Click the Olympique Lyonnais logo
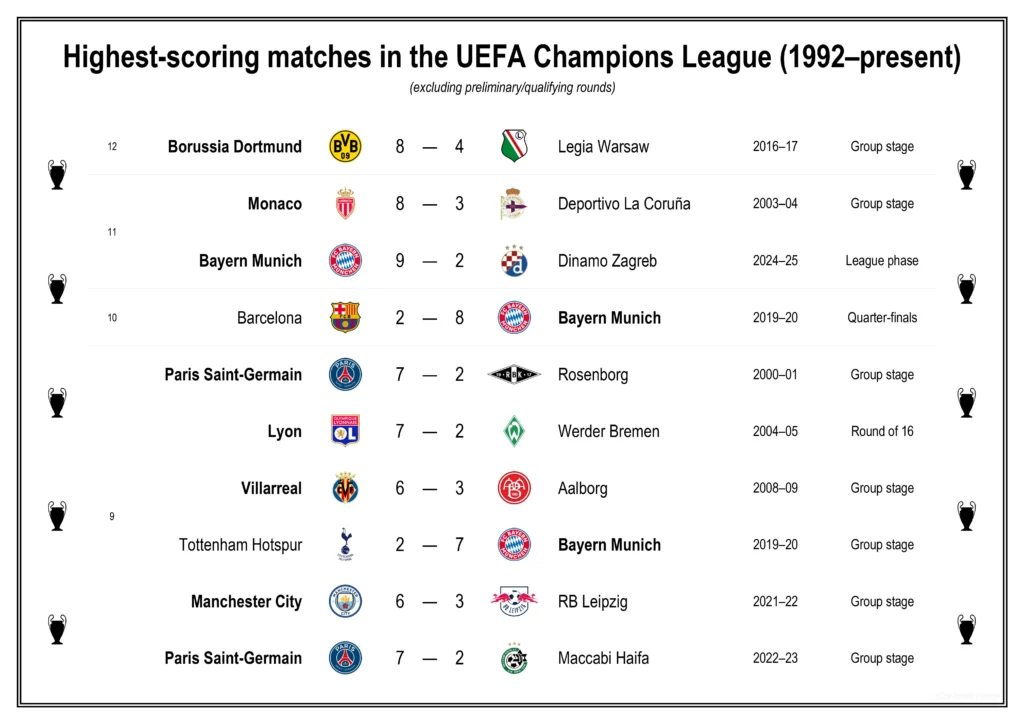The width and height of the screenshot is (1024, 724). 345,431
